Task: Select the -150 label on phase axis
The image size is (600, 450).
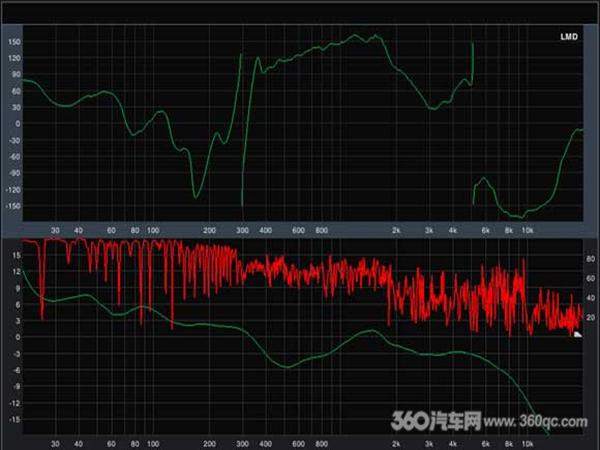Action: (12, 205)
